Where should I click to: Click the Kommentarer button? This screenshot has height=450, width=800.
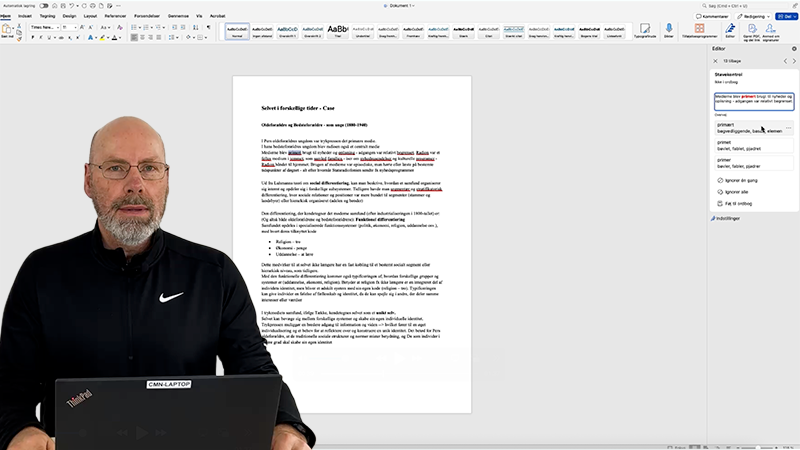[714, 17]
